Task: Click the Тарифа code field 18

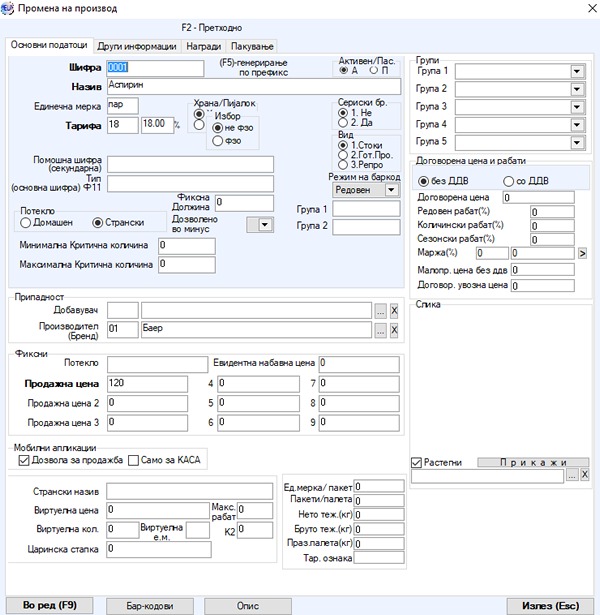Action: pyautogui.click(x=122, y=125)
